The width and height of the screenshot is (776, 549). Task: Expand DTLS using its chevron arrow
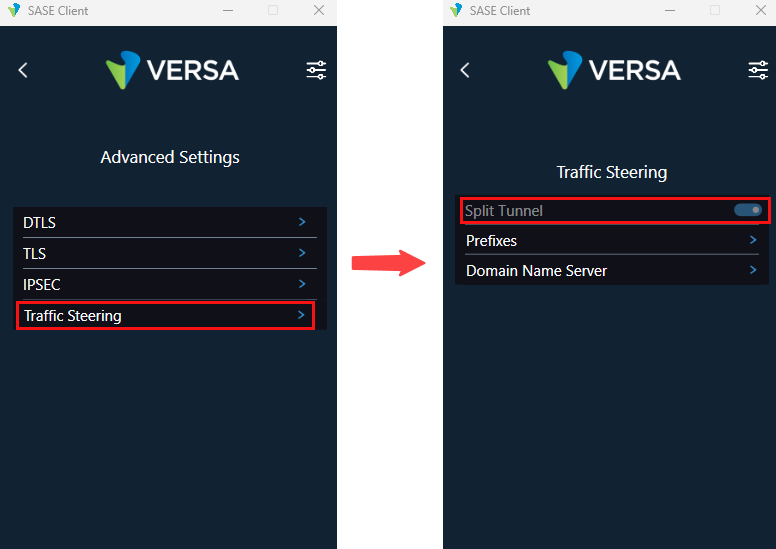coord(302,222)
